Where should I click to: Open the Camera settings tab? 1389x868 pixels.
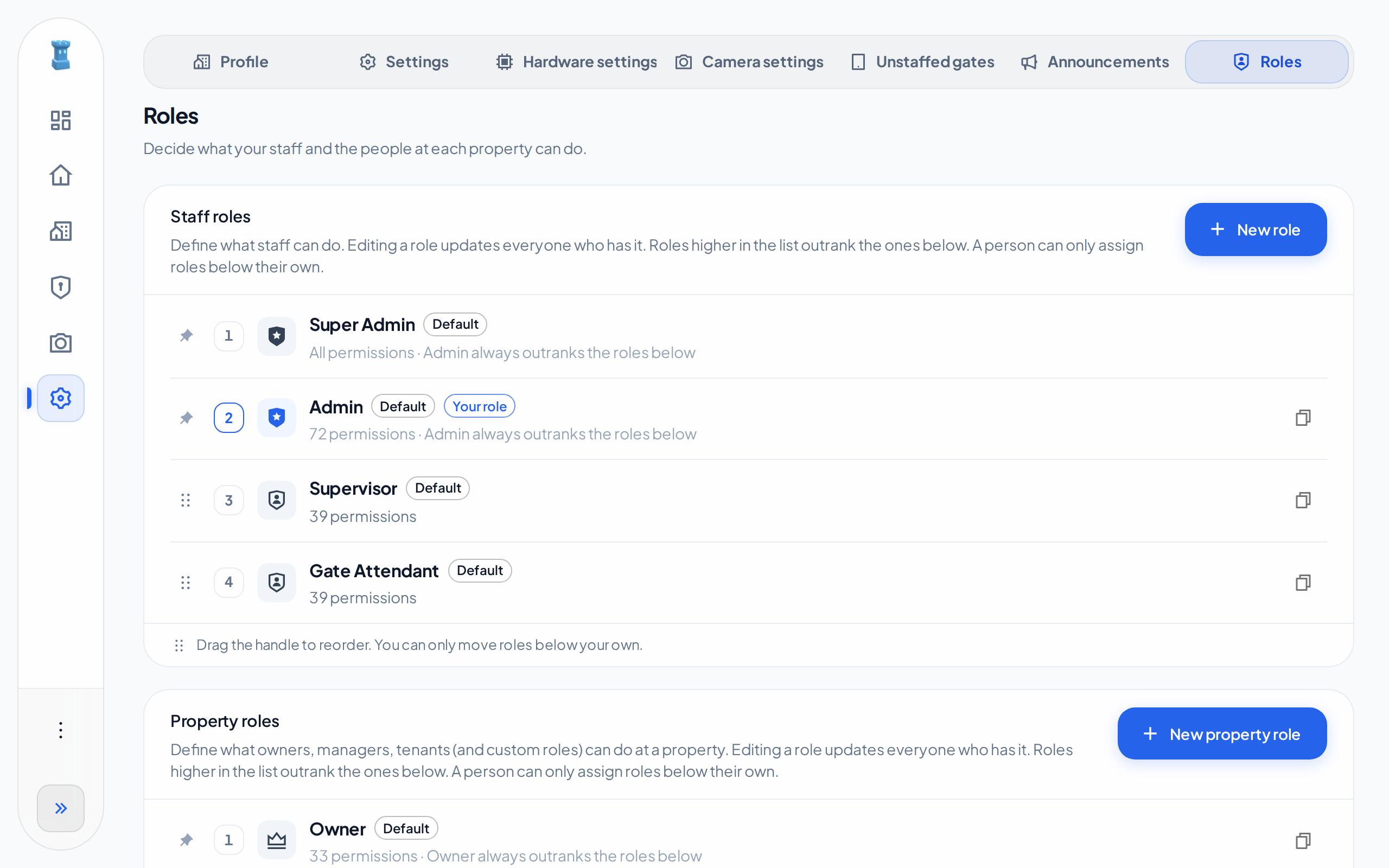(749, 61)
